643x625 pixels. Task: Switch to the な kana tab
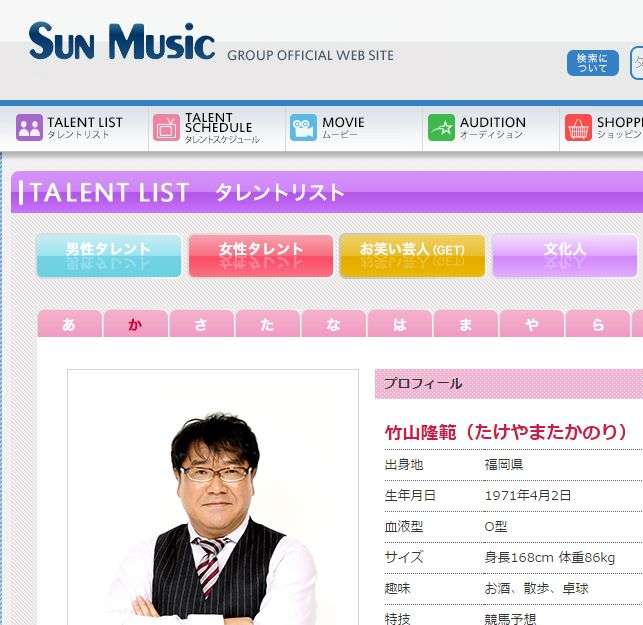click(333, 324)
